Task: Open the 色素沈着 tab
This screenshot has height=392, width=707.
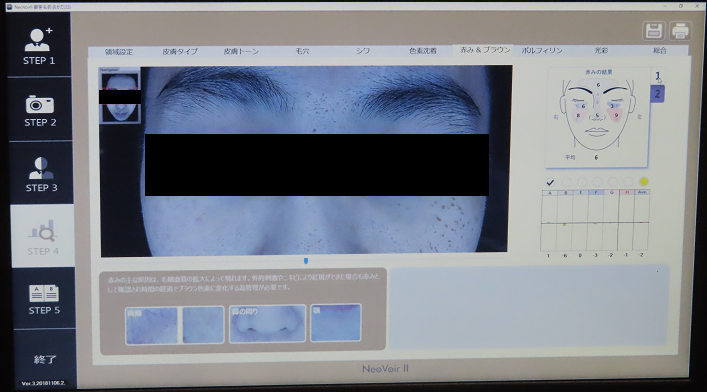Action: (x=422, y=51)
